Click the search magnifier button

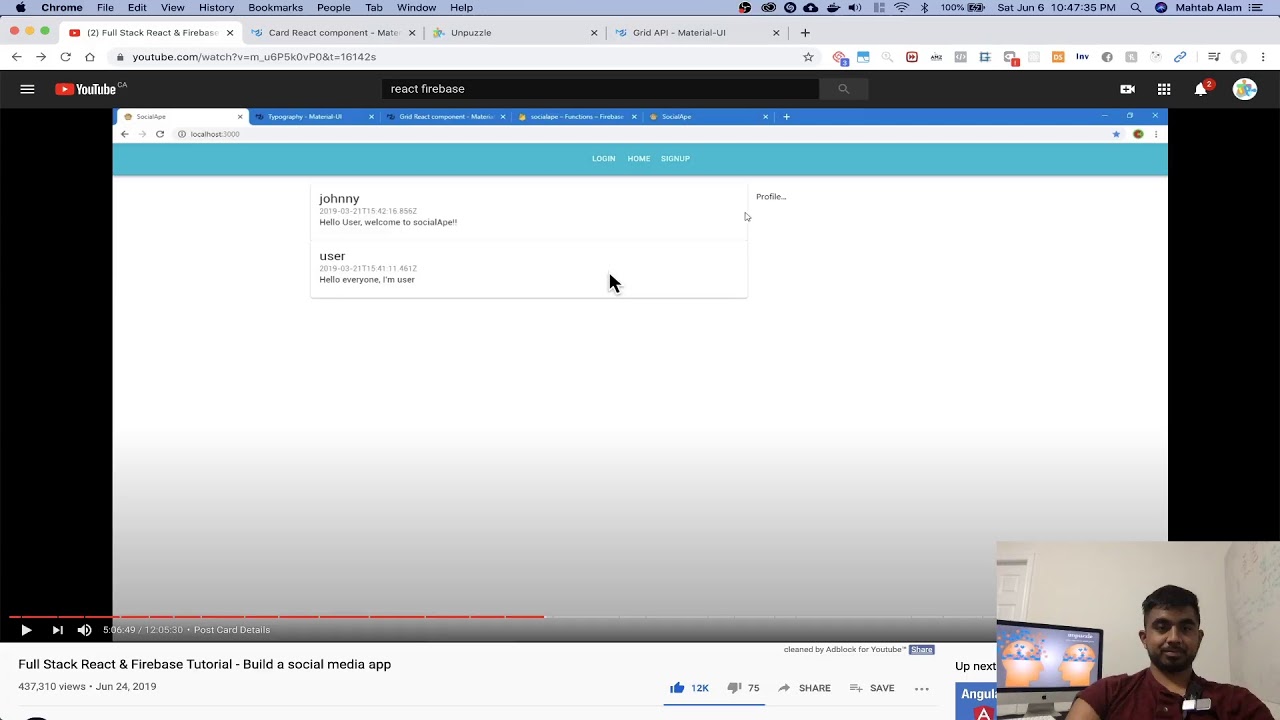843,89
